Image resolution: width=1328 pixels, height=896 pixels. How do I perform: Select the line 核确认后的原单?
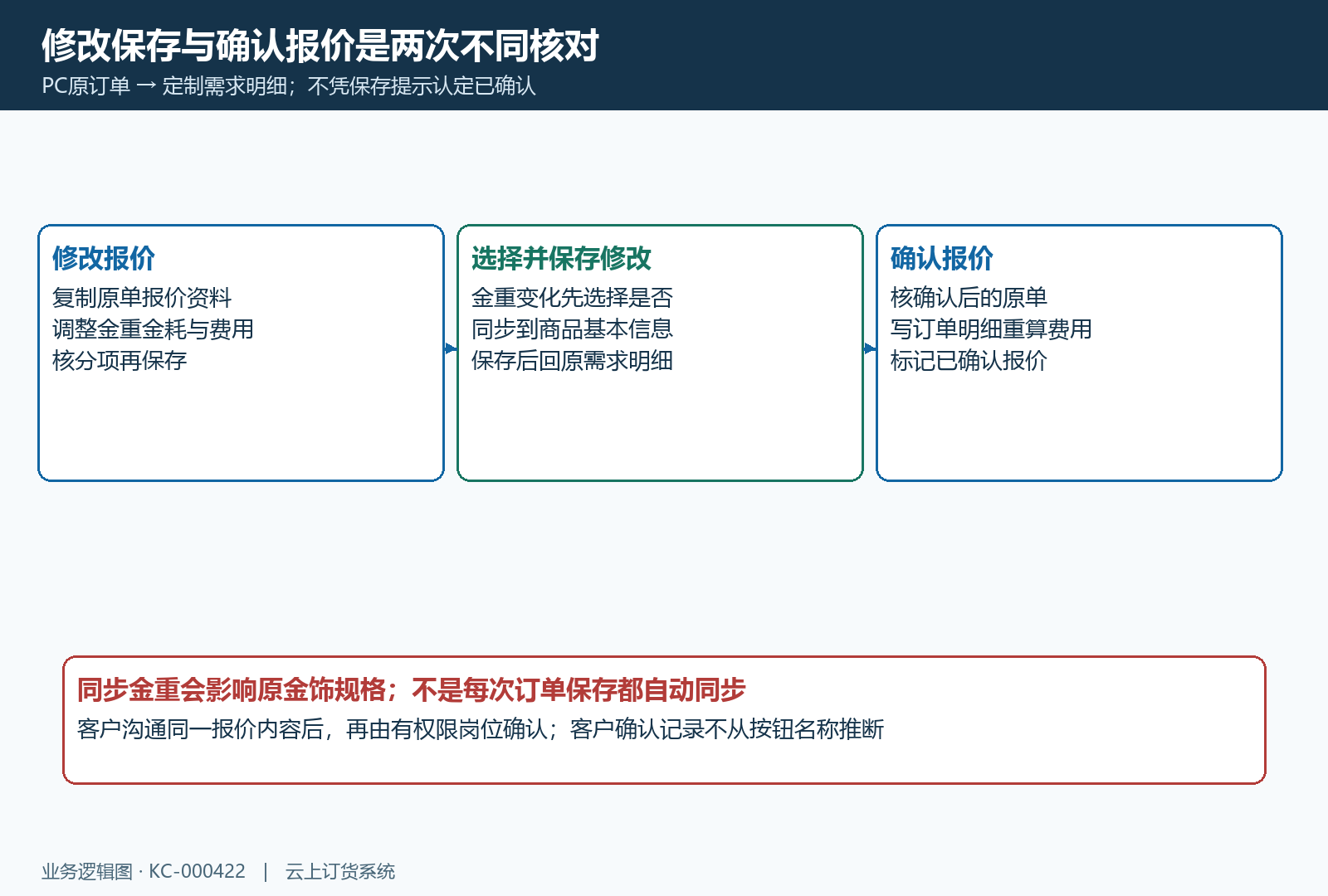tap(969, 297)
